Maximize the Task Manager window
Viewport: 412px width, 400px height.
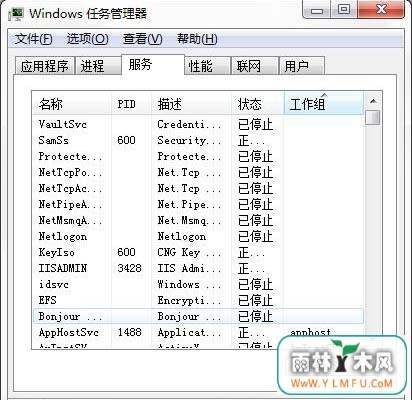[x=343, y=10]
